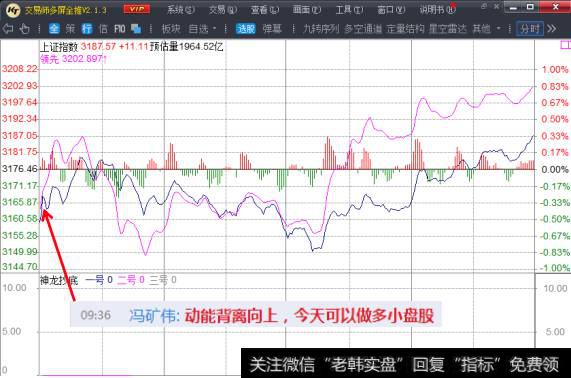Click the 二号 0 indicator value
571x378 pixels.
click(x=131, y=280)
